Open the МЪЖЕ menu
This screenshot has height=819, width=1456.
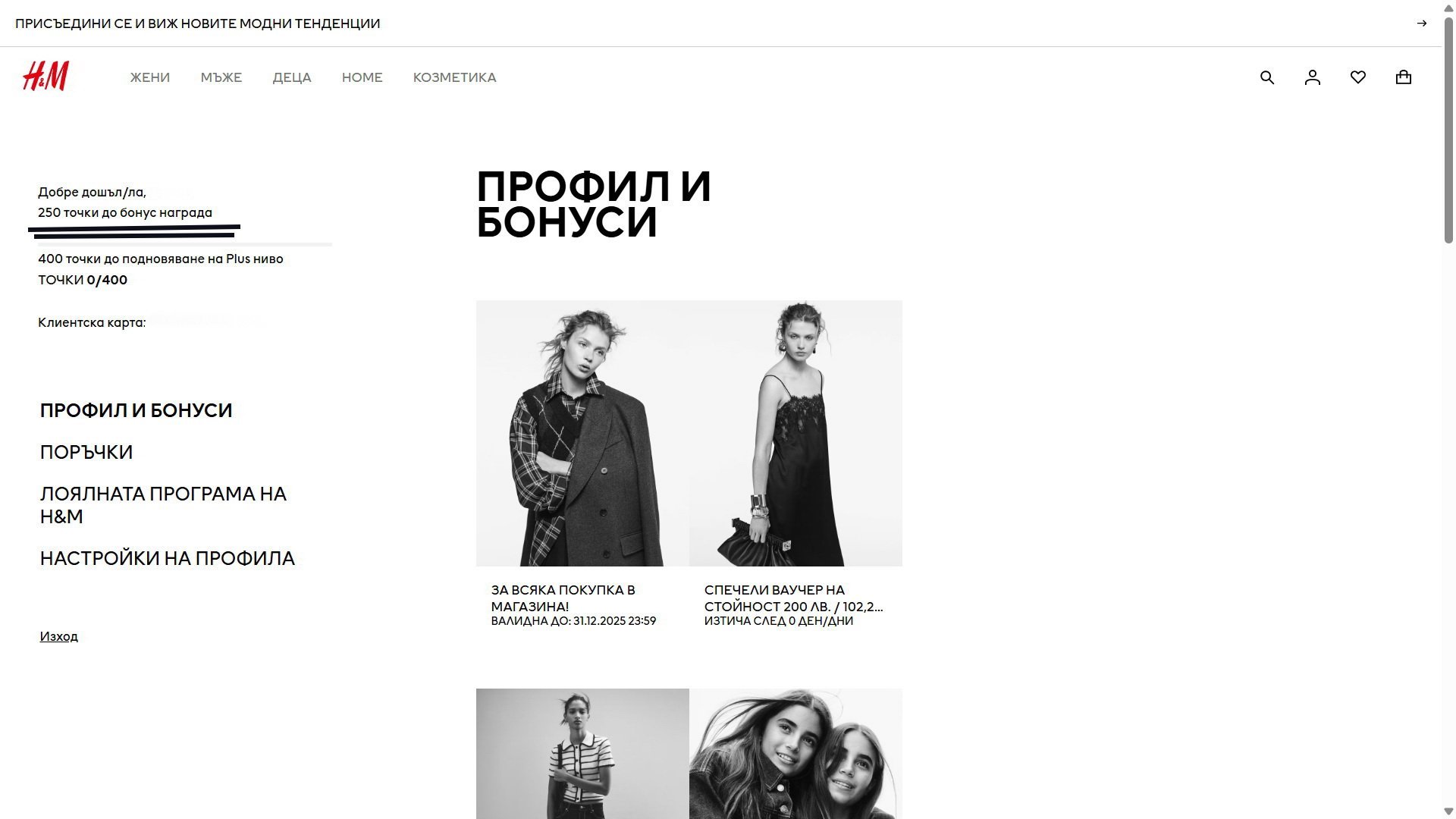(x=221, y=77)
